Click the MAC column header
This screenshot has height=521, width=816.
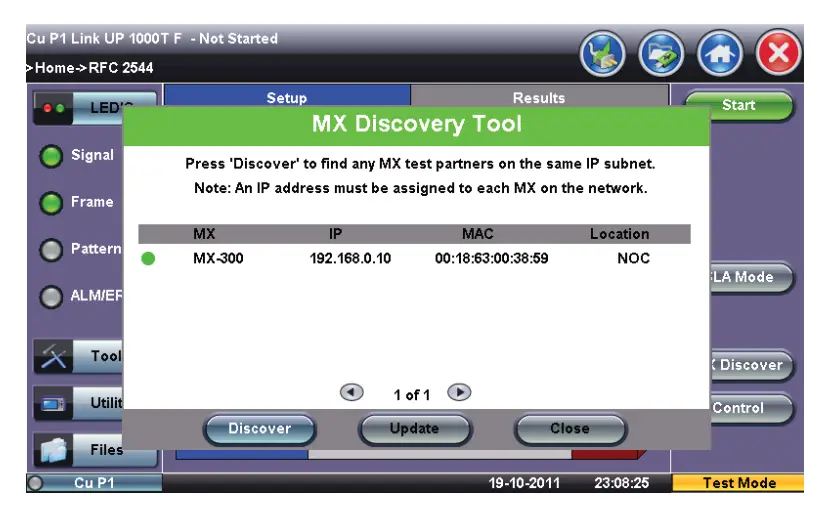coord(478,234)
